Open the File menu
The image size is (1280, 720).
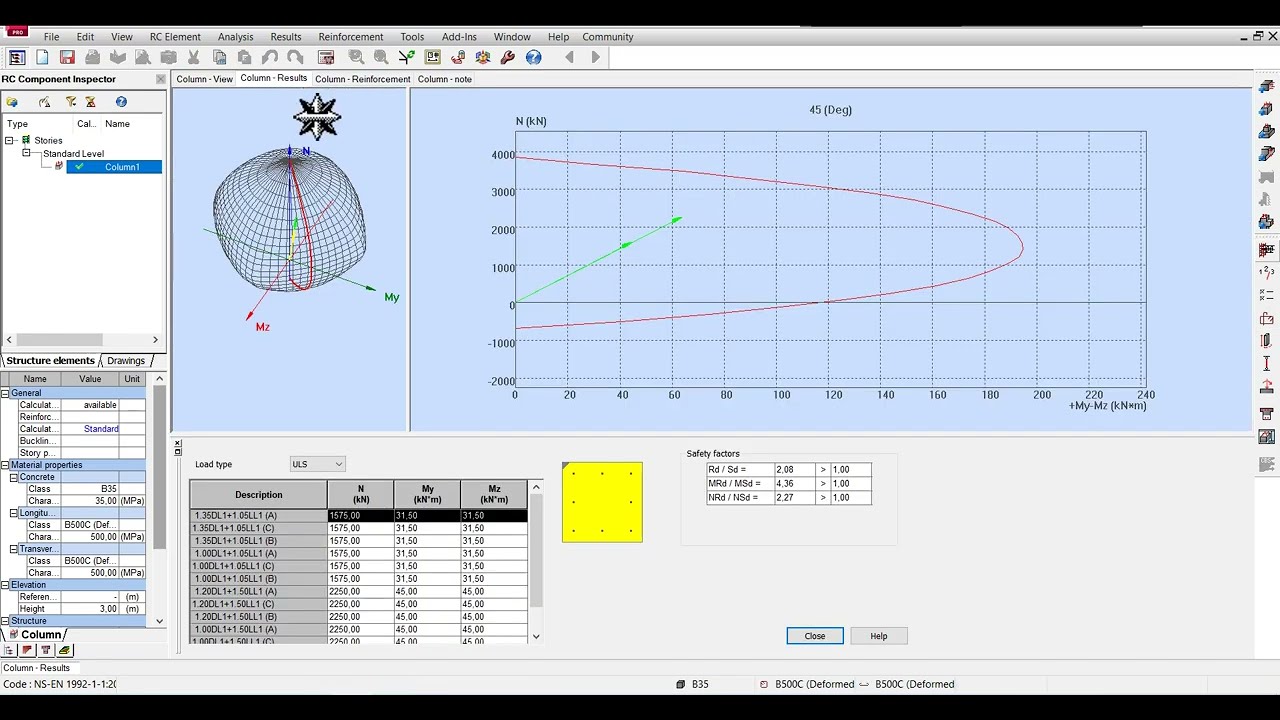[51, 37]
